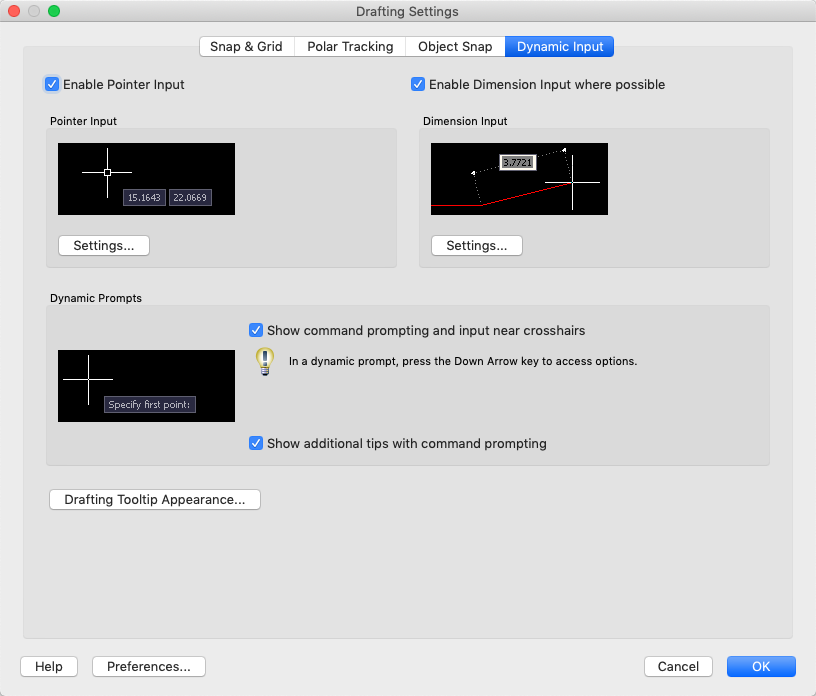Open Drafting Tooltip Appearance dialog
Viewport: 816px width, 696px height.
(x=155, y=499)
